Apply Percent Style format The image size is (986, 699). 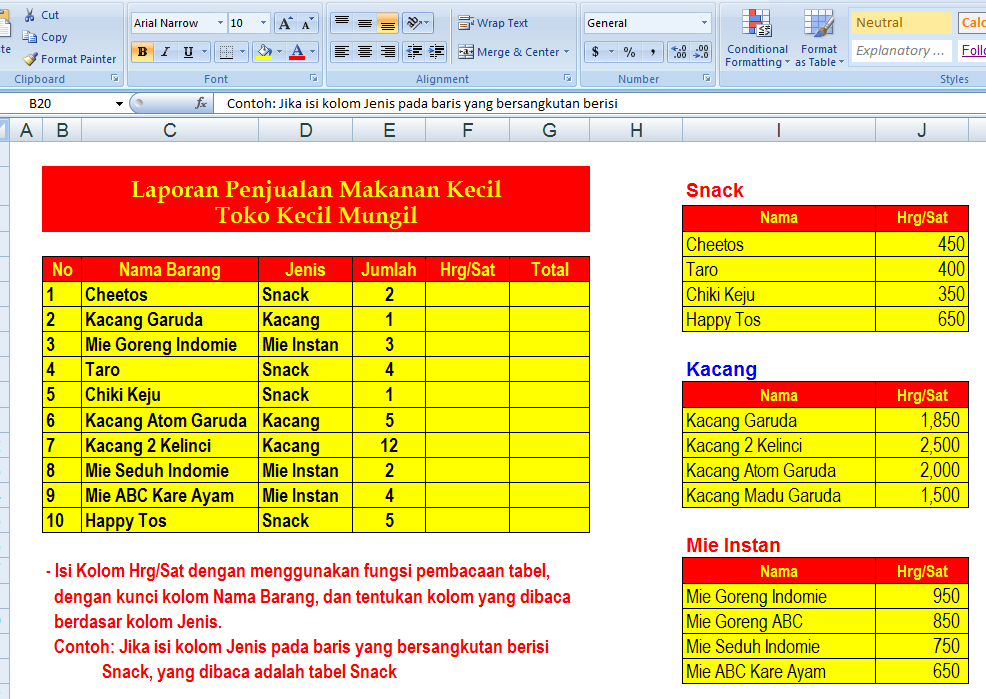[629, 52]
